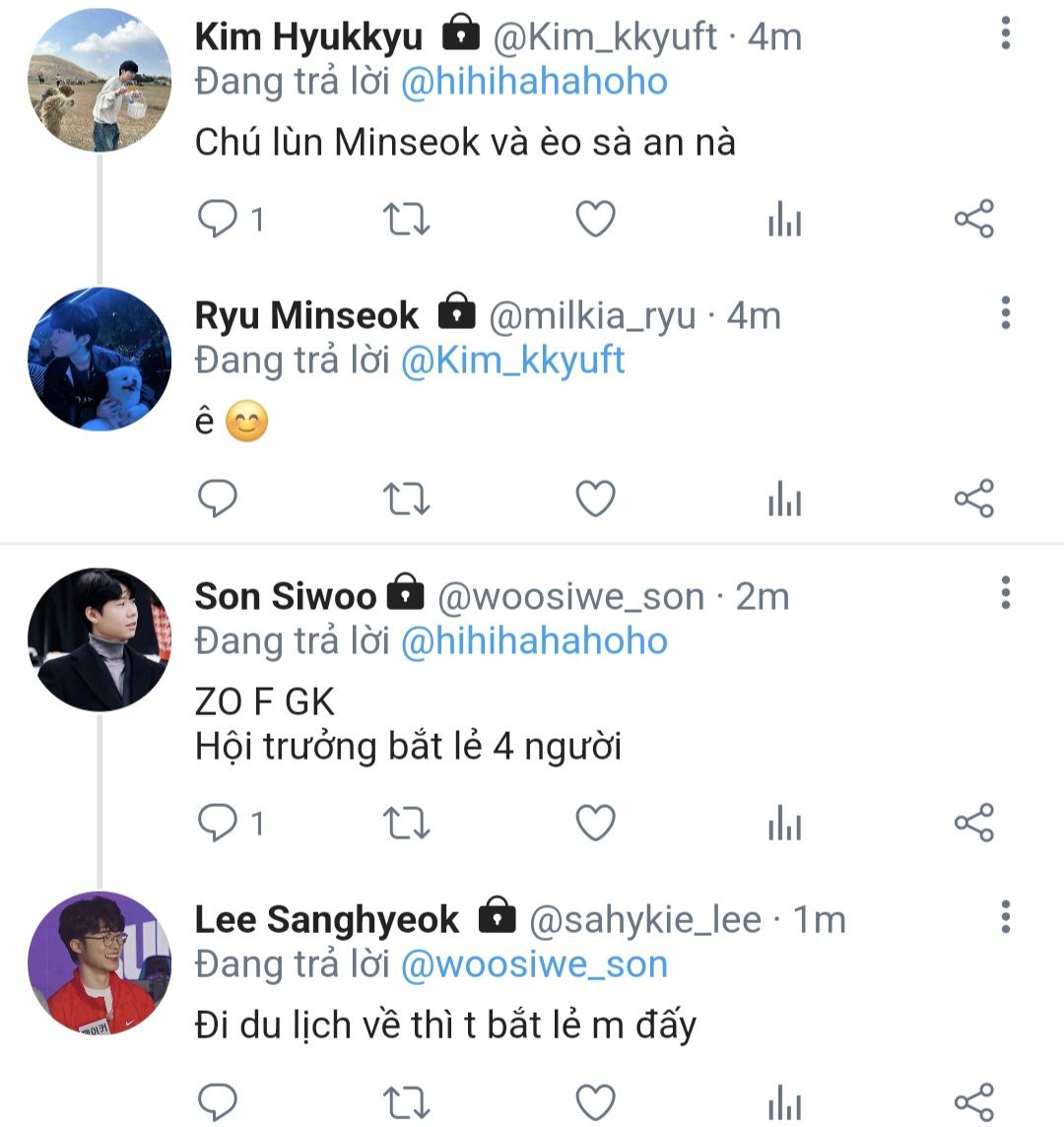The image size is (1064, 1127).
Task: Like Son Siwoo's tweet
Action: pyautogui.click(x=595, y=823)
